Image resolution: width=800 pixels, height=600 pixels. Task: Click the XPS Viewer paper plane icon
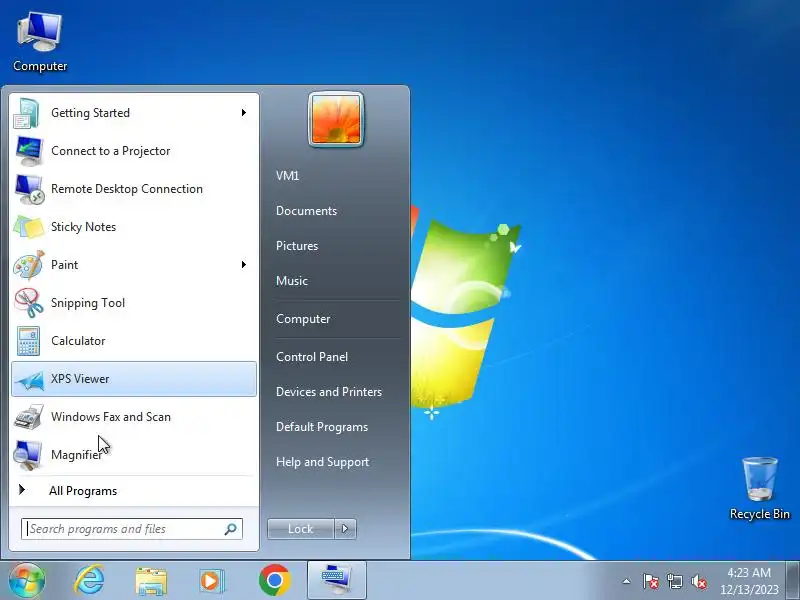(30, 380)
